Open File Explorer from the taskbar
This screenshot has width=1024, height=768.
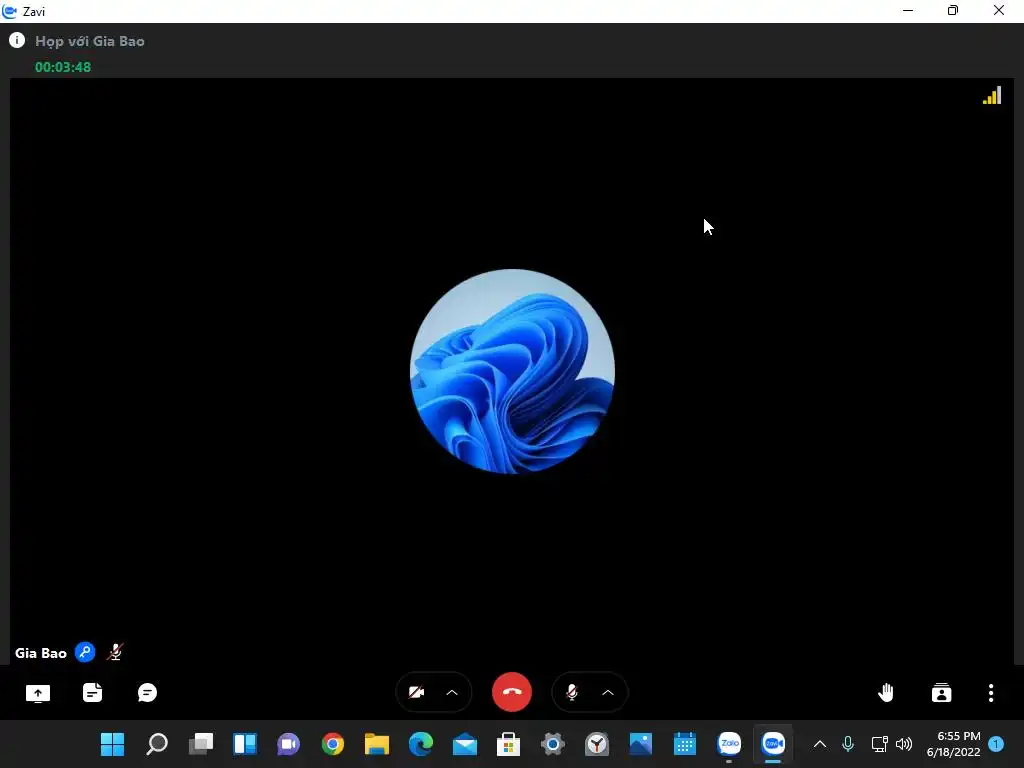coord(377,744)
